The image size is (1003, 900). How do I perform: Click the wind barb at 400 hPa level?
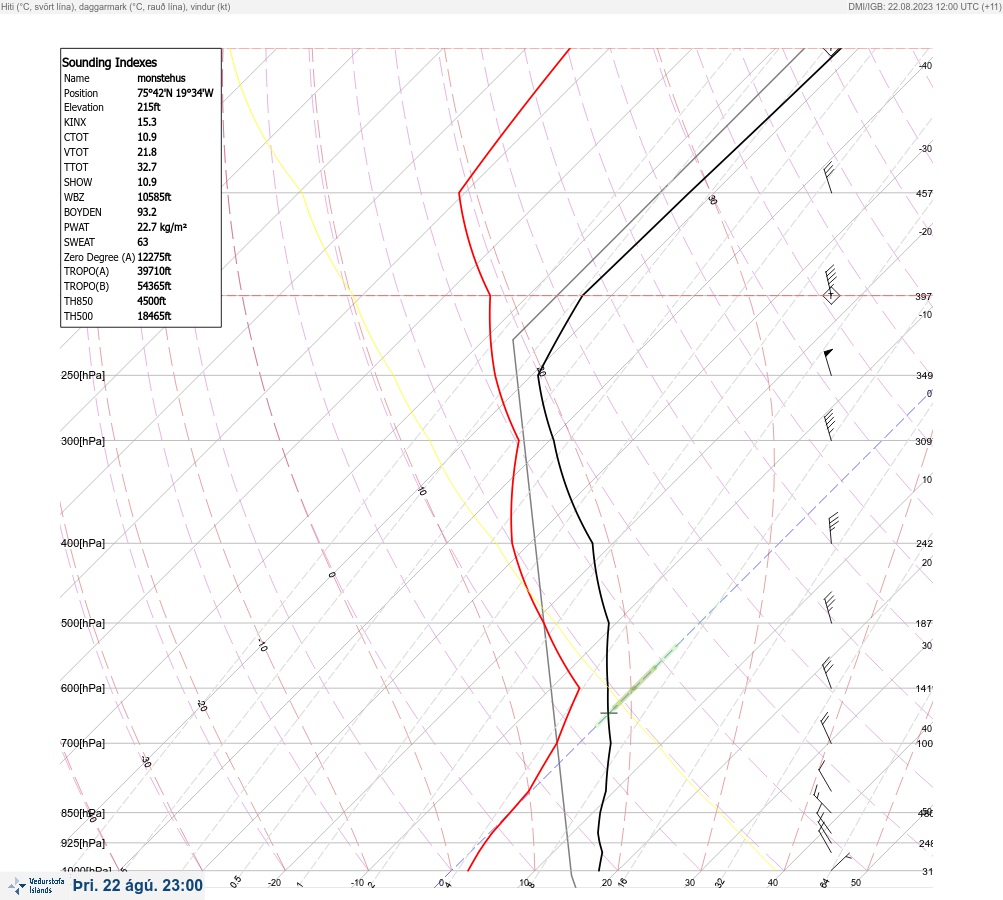click(x=833, y=528)
